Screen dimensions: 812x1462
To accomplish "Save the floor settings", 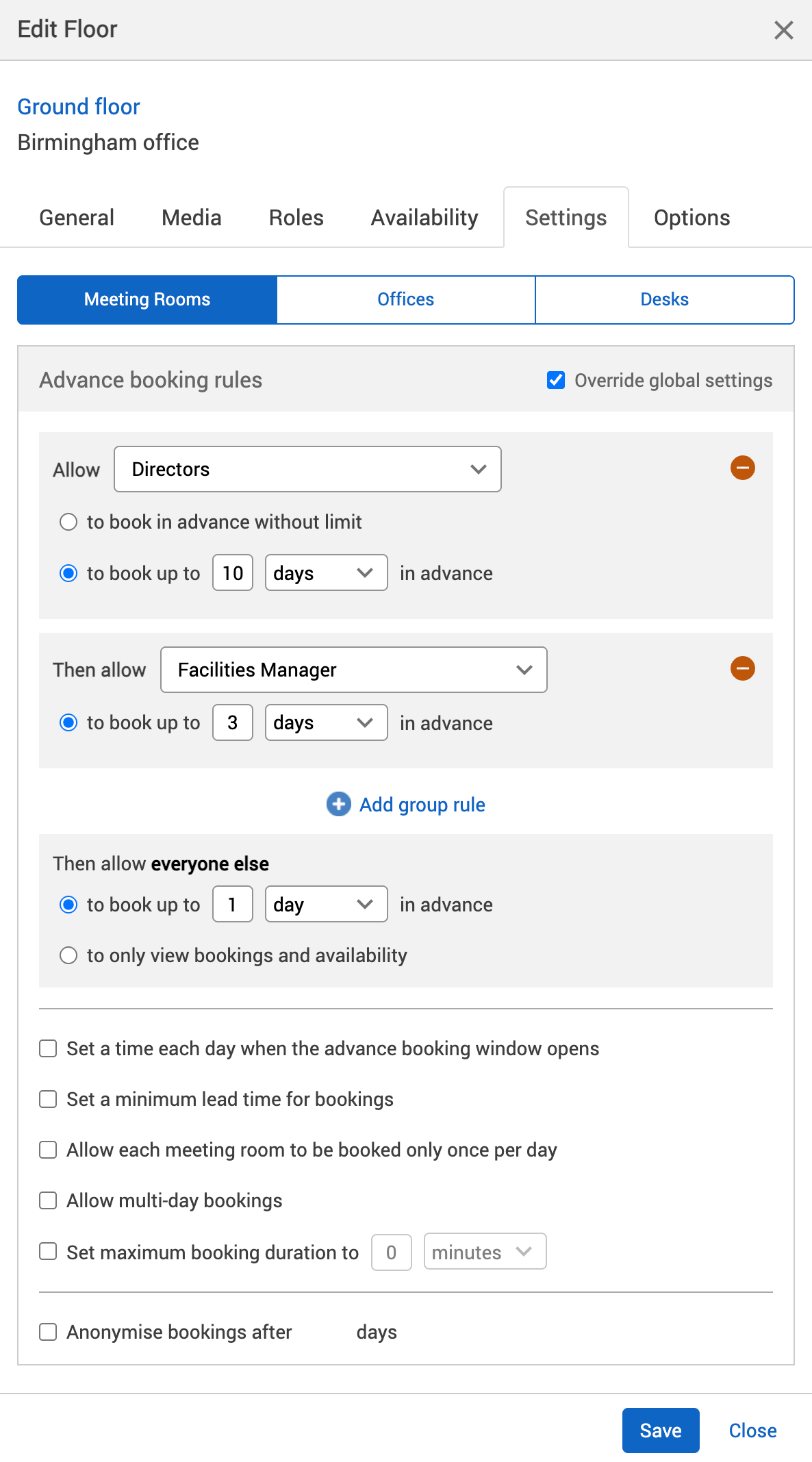I will pos(660,1431).
